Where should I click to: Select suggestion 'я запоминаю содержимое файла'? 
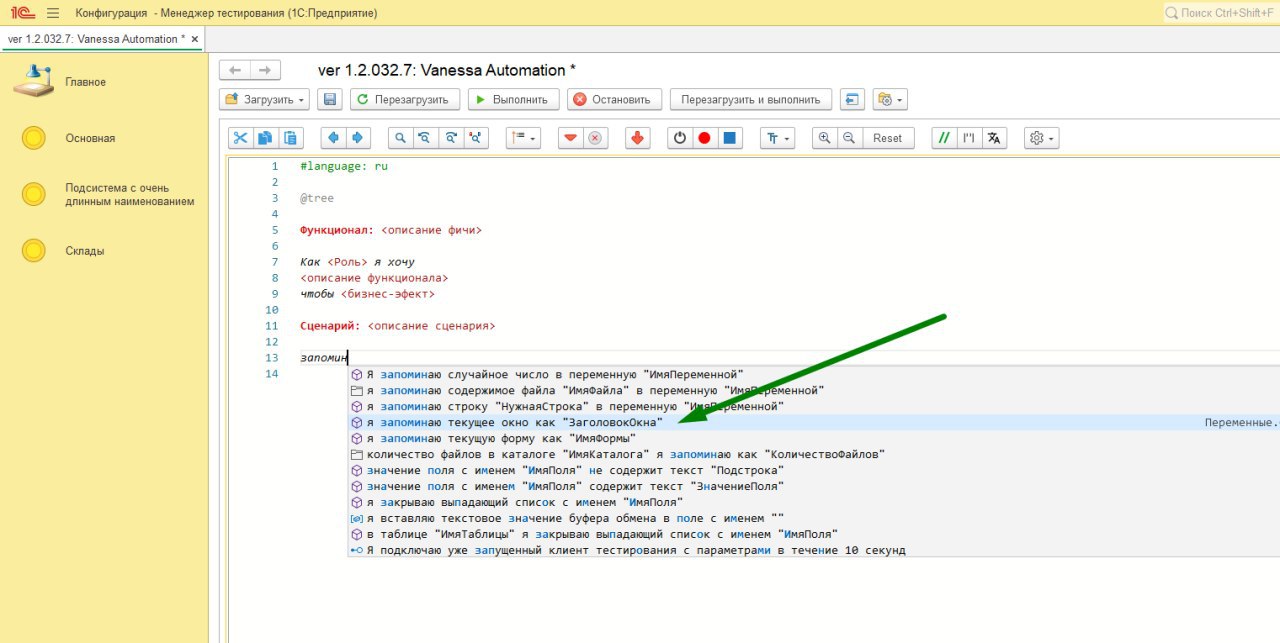[814, 391]
